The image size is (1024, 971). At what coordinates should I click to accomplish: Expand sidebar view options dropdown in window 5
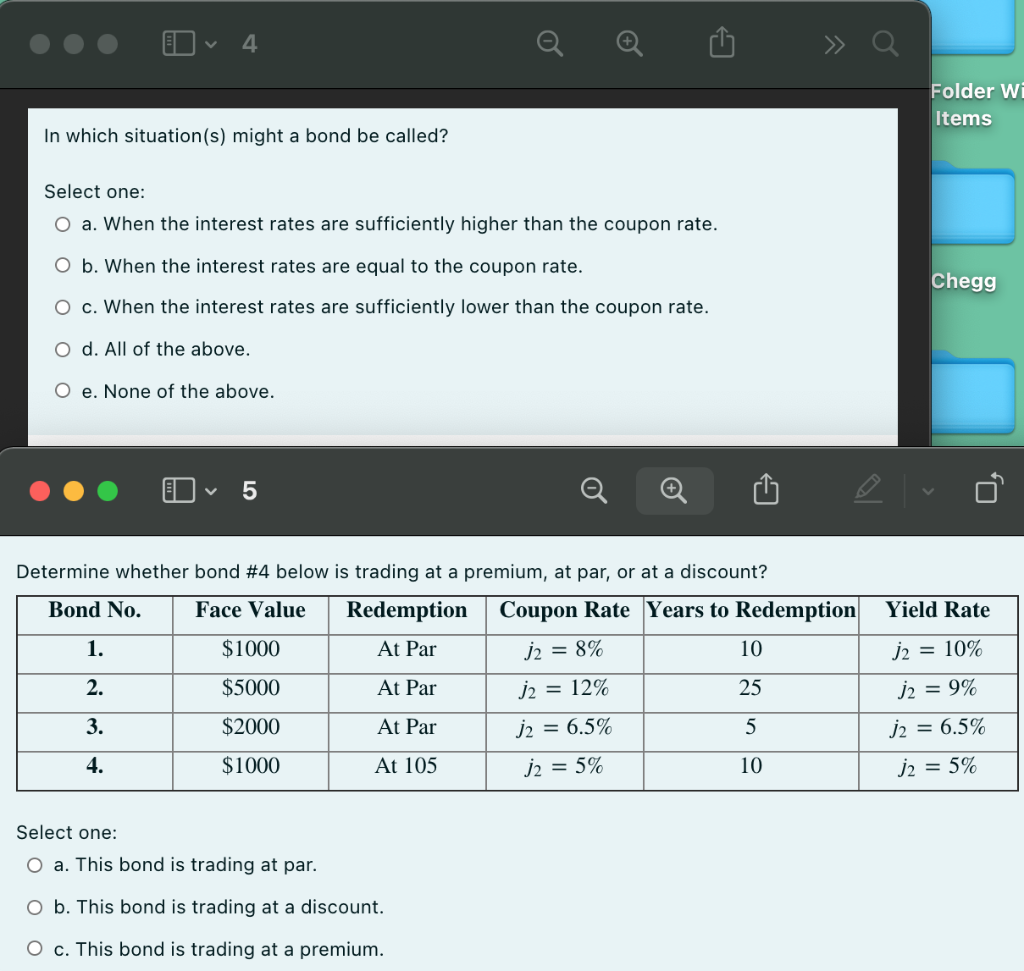(x=210, y=491)
